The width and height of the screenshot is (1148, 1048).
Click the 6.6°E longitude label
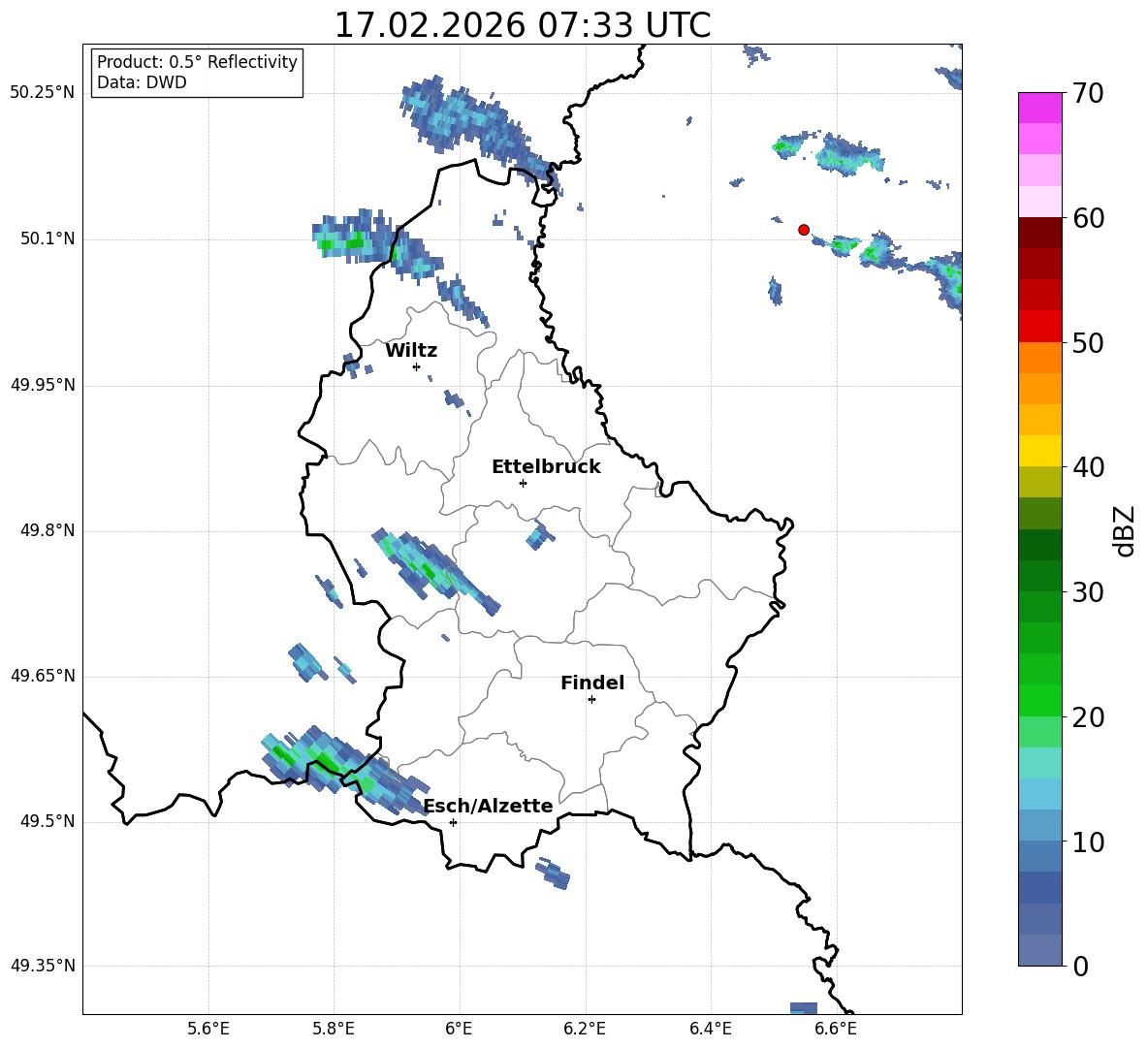coord(836,1029)
